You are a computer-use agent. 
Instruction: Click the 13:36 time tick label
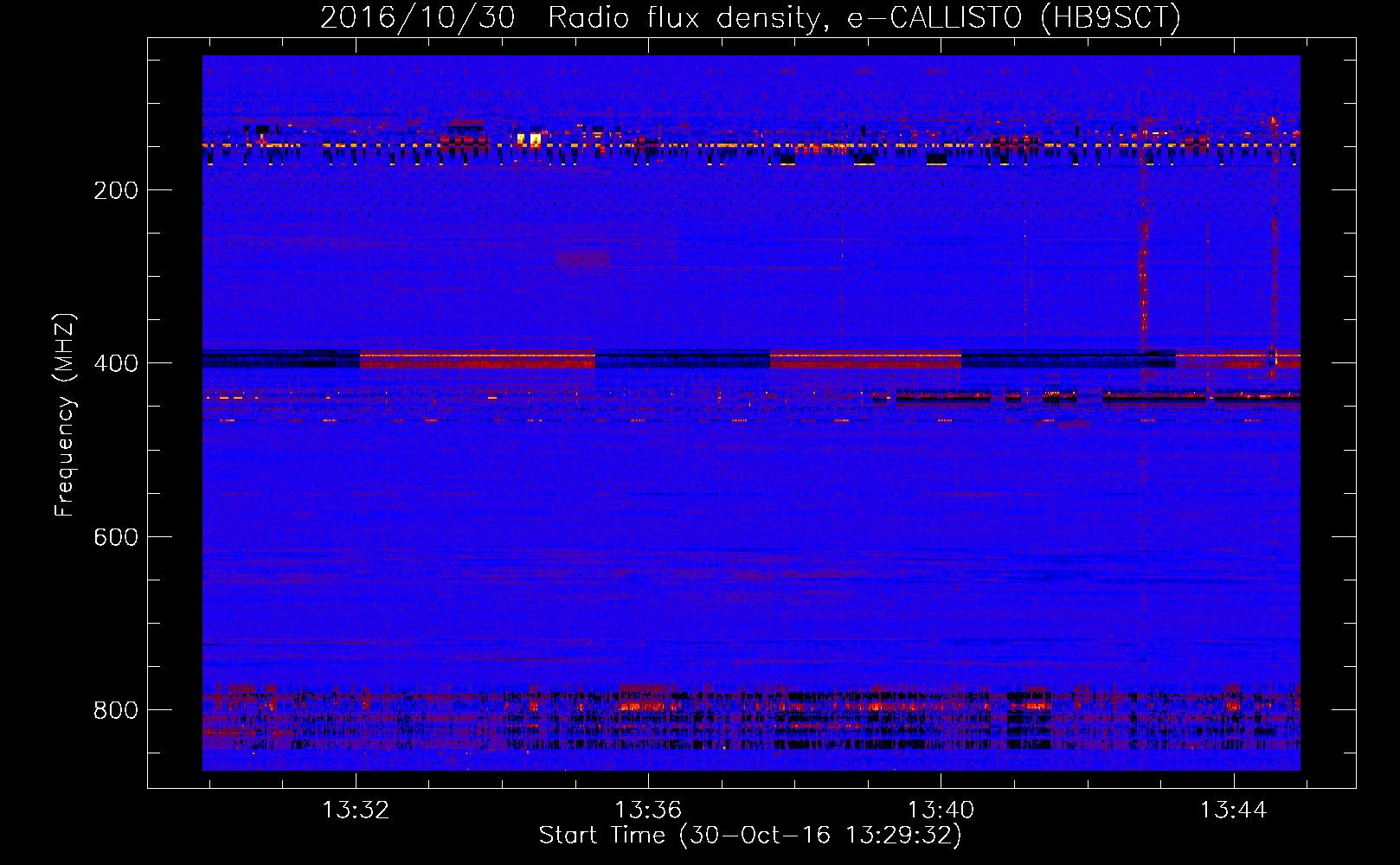click(x=648, y=810)
